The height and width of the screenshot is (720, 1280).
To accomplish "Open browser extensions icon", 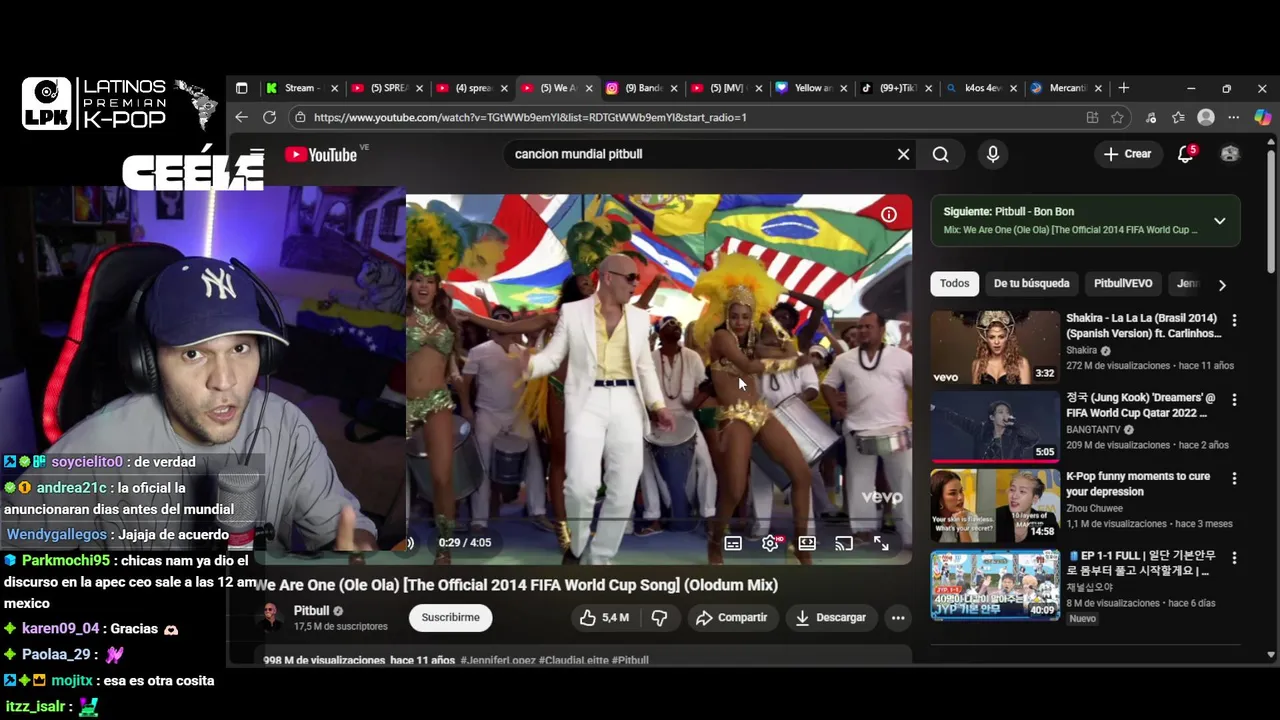I will [x=1151, y=117].
